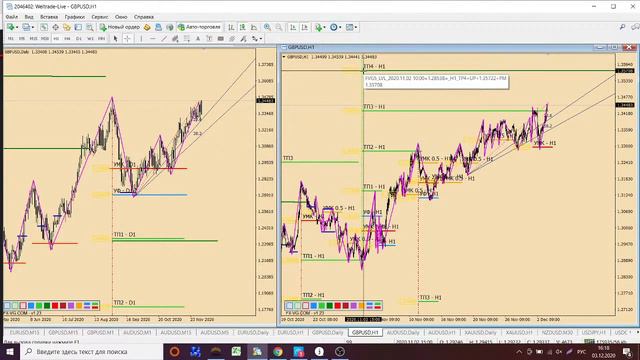This screenshot has width=640, height=360.
Task: Open the Profiles toolbar icon
Action: (26, 27)
